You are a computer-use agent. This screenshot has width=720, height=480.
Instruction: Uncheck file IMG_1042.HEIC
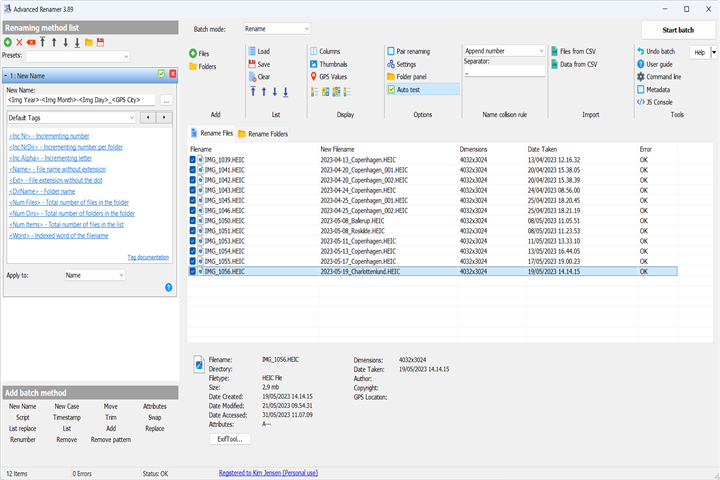pos(193,180)
